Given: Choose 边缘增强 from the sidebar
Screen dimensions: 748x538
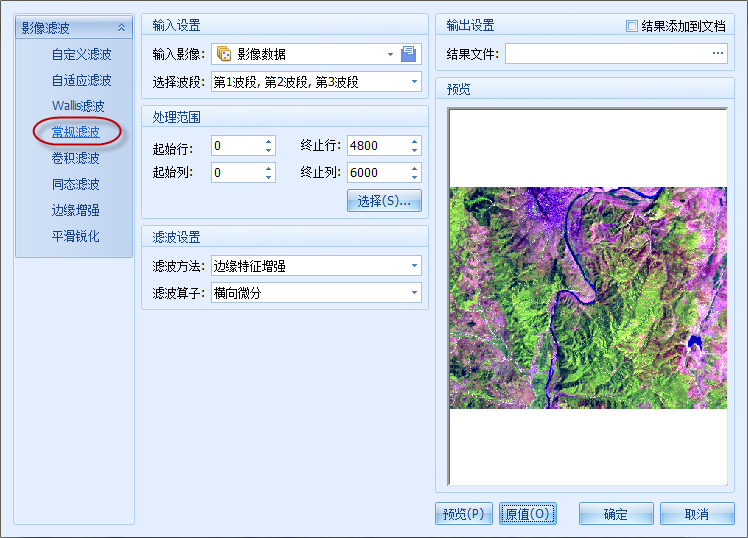Looking at the screenshot, I should pyautogui.click(x=76, y=210).
